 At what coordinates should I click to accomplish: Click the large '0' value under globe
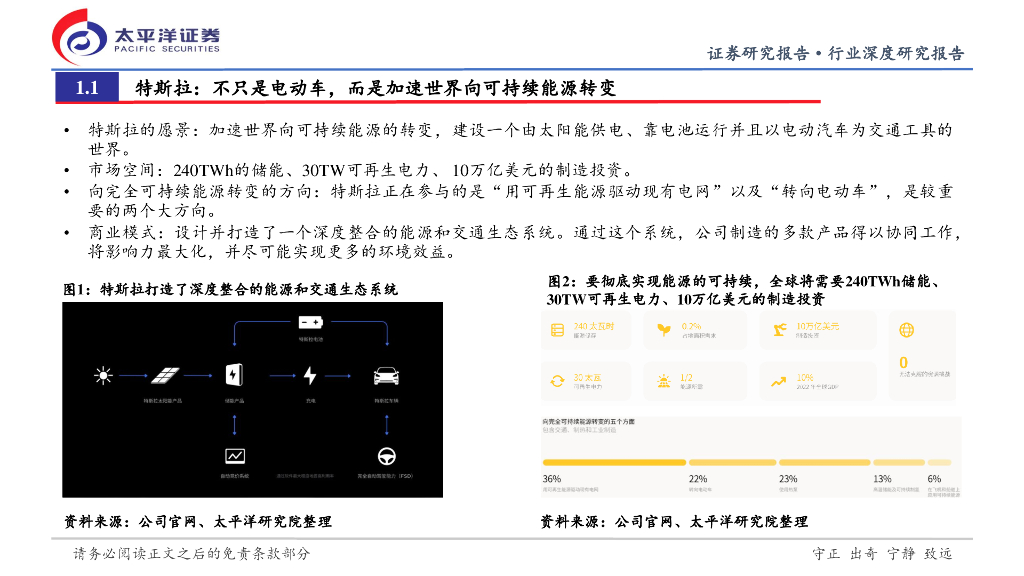903,362
